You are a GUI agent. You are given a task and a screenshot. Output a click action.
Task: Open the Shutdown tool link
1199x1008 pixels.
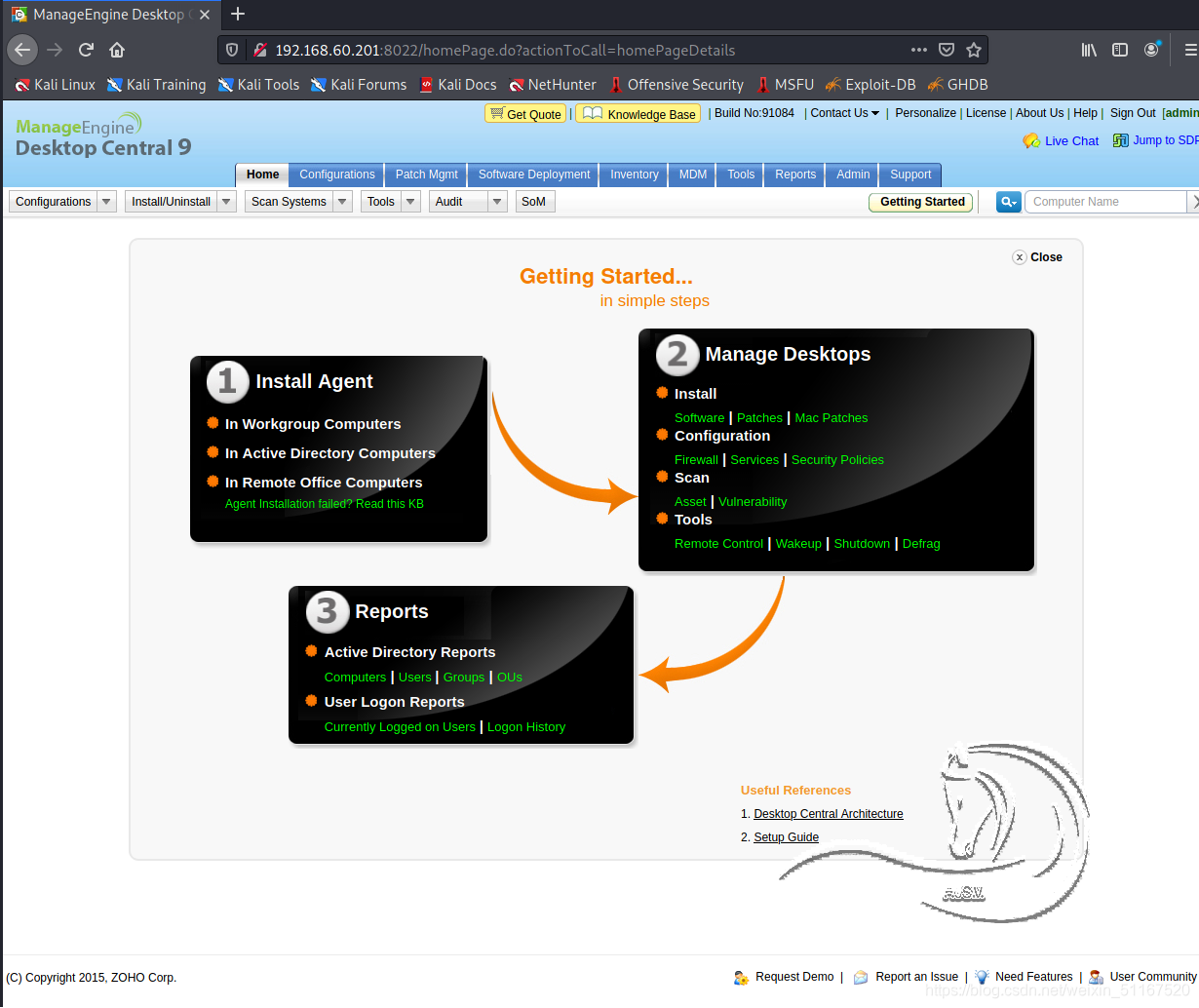click(862, 544)
